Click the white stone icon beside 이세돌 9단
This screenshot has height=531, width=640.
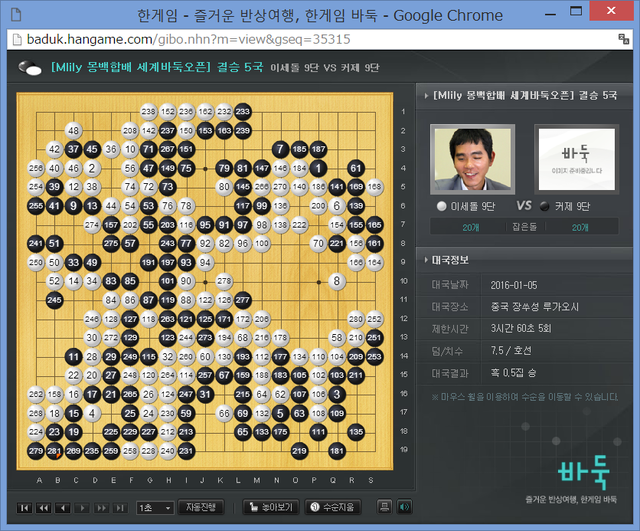(x=442, y=206)
